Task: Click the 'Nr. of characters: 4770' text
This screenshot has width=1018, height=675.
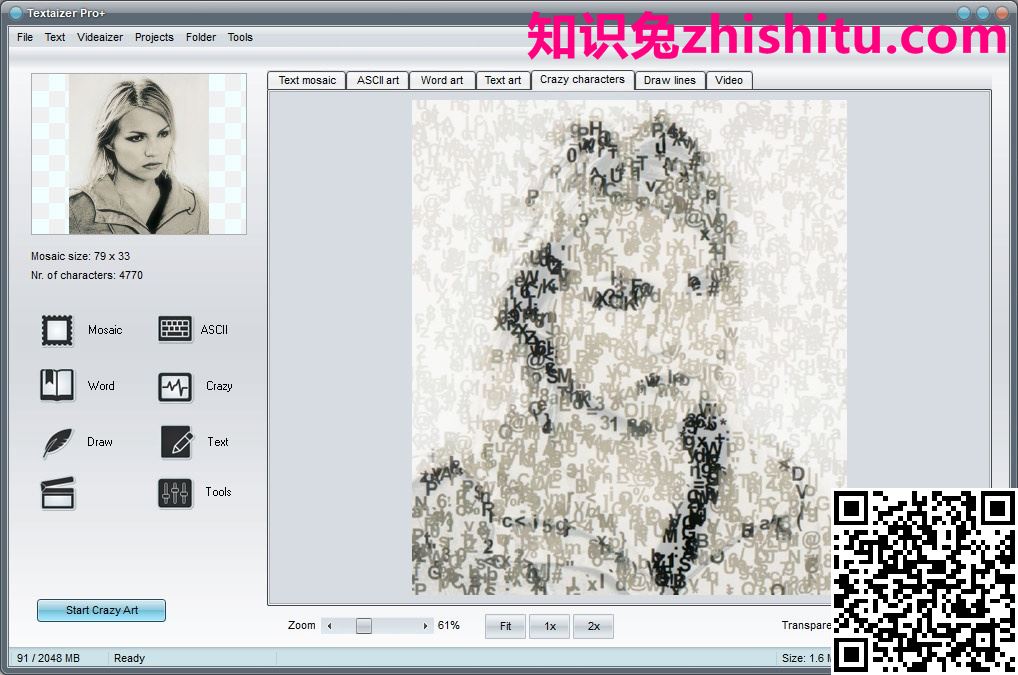Action: 87,275
